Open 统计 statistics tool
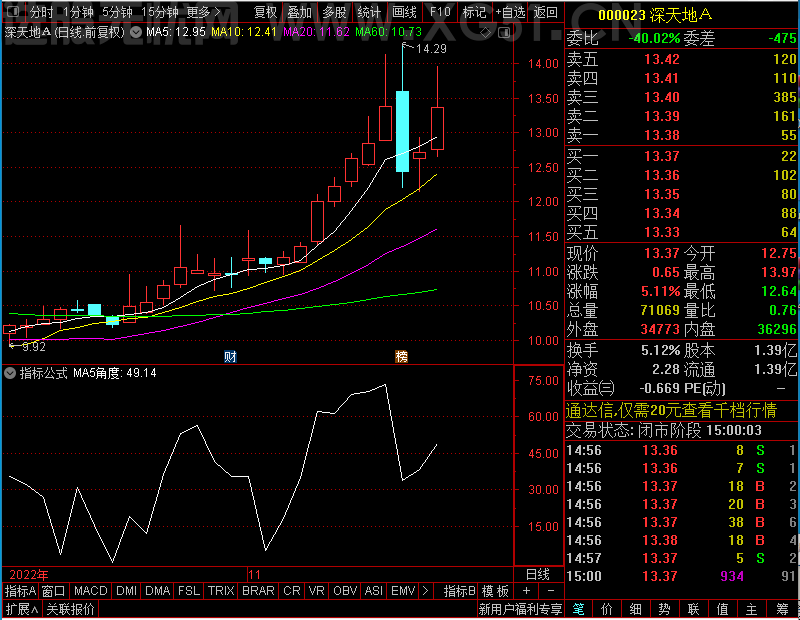 (369, 12)
